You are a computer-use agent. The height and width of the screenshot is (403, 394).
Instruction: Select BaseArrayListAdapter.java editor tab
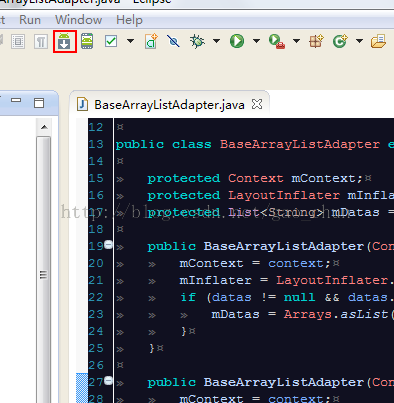pos(169,105)
